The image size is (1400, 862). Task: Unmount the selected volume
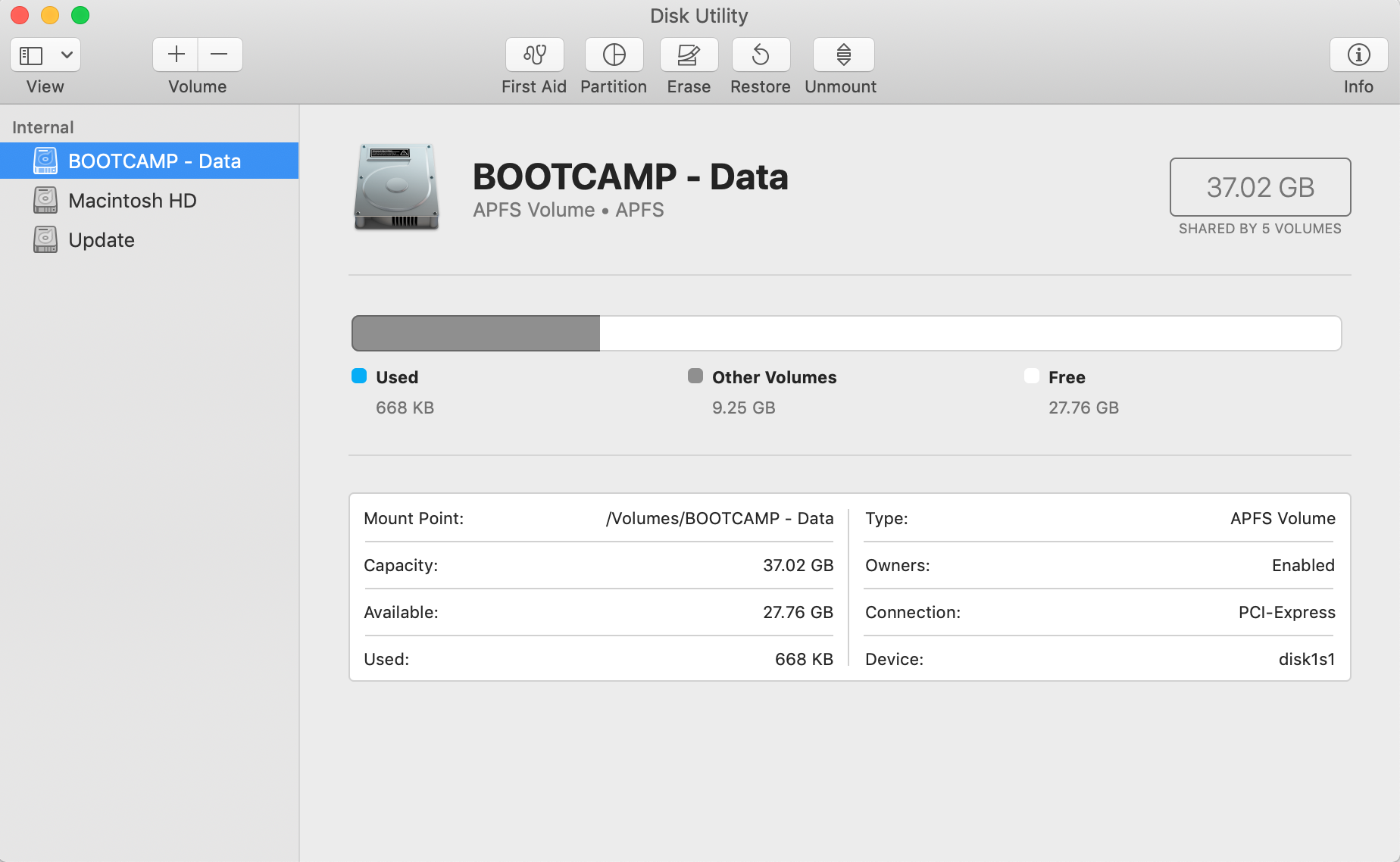843,55
